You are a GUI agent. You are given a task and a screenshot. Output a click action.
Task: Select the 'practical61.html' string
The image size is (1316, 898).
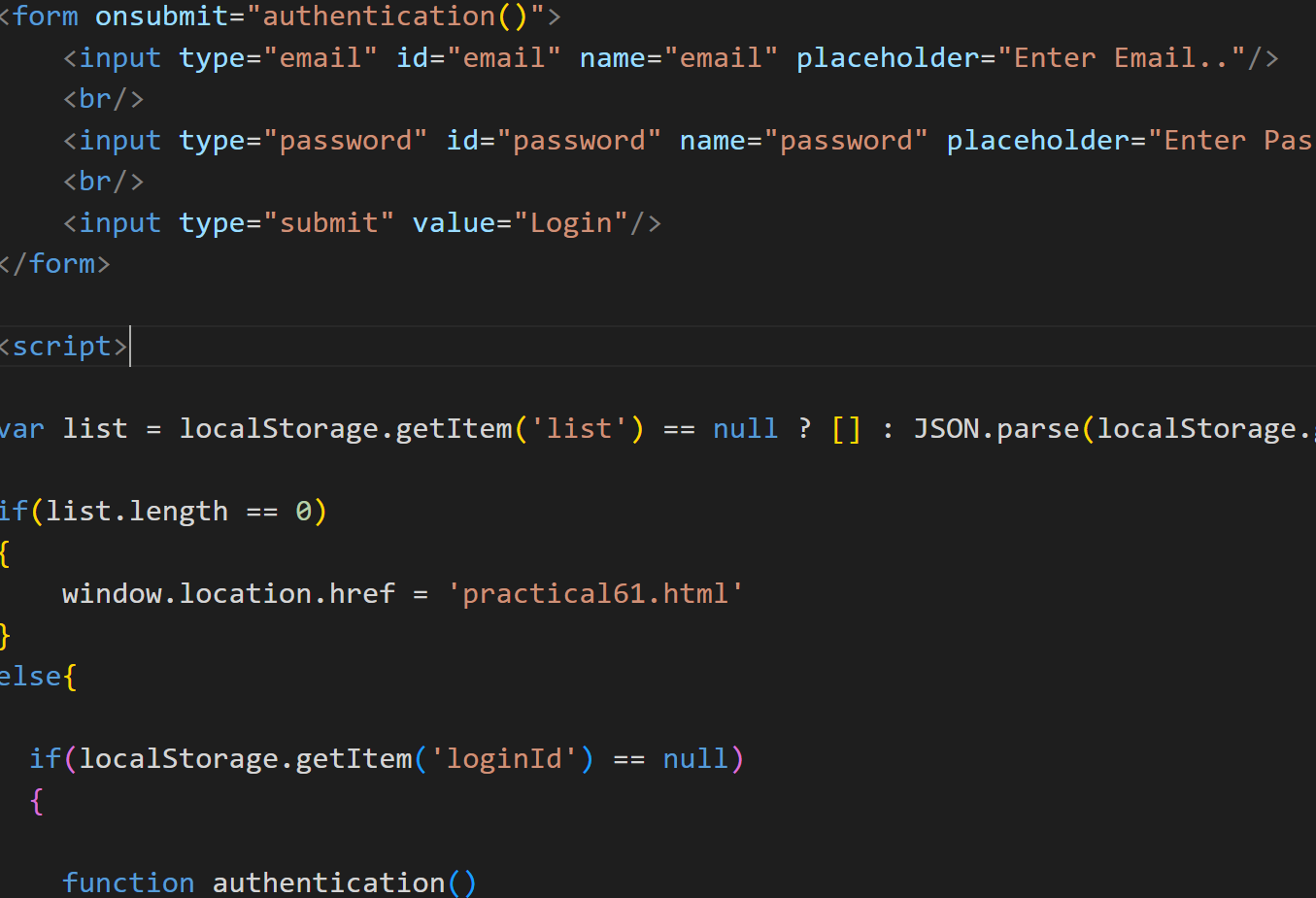tap(594, 594)
